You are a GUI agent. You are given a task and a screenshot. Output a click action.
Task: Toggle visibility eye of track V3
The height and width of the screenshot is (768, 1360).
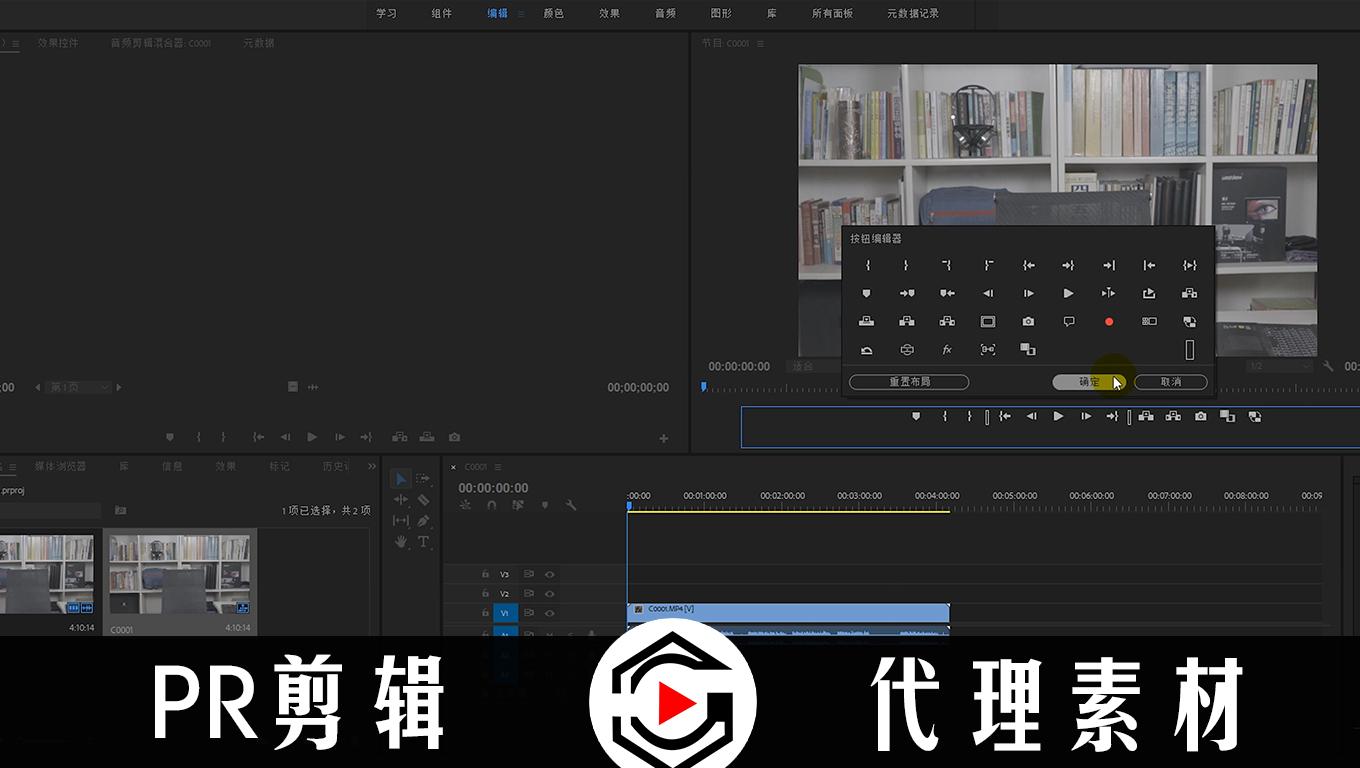[x=549, y=575]
